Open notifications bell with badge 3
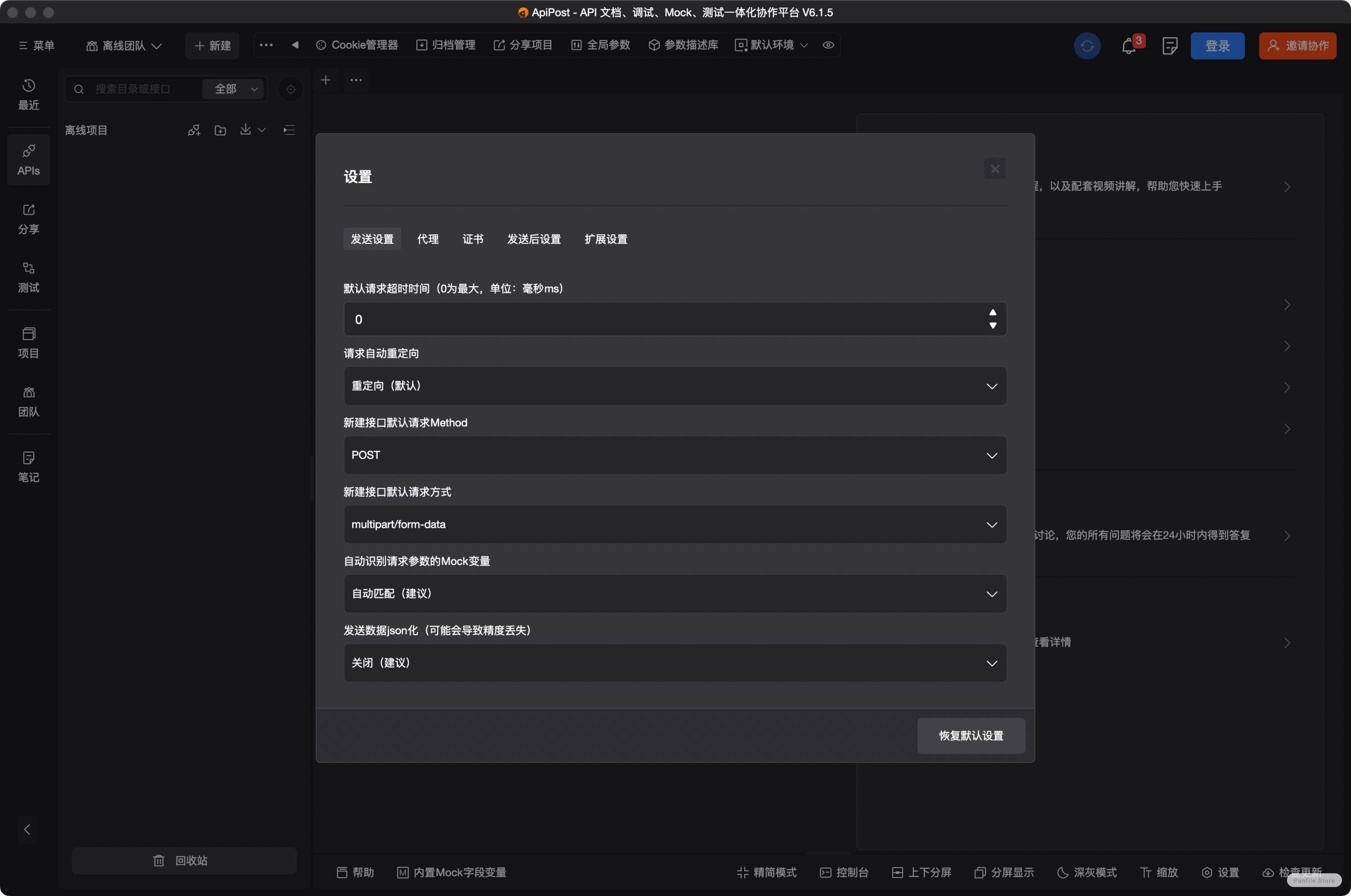The image size is (1351, 896). coord(1129,46)
